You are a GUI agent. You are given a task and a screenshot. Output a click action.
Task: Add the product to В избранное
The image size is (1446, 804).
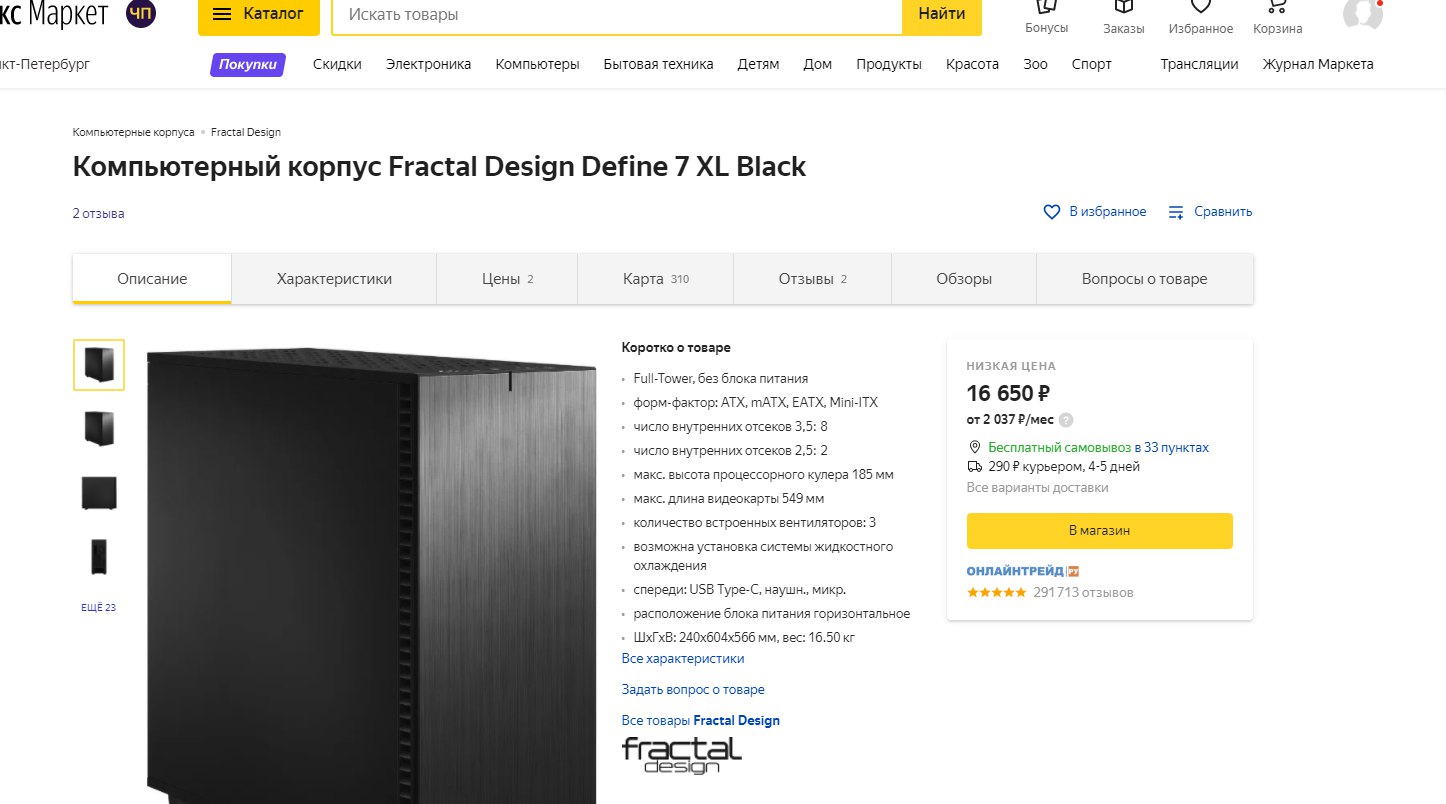point(1095,212)
